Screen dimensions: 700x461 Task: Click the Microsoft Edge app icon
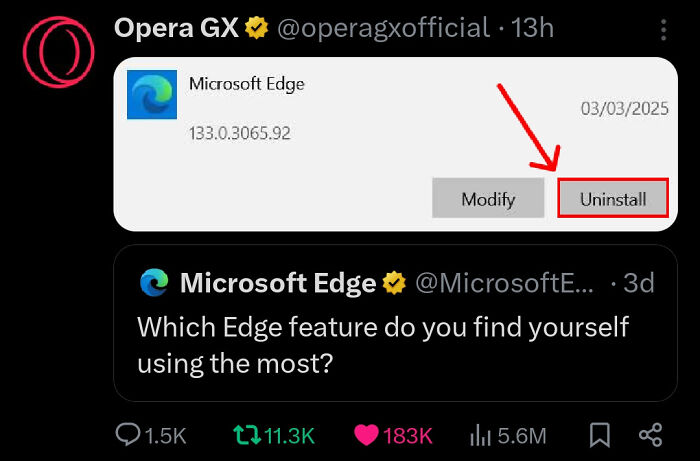pyautogui.click(x=153, y=95)
